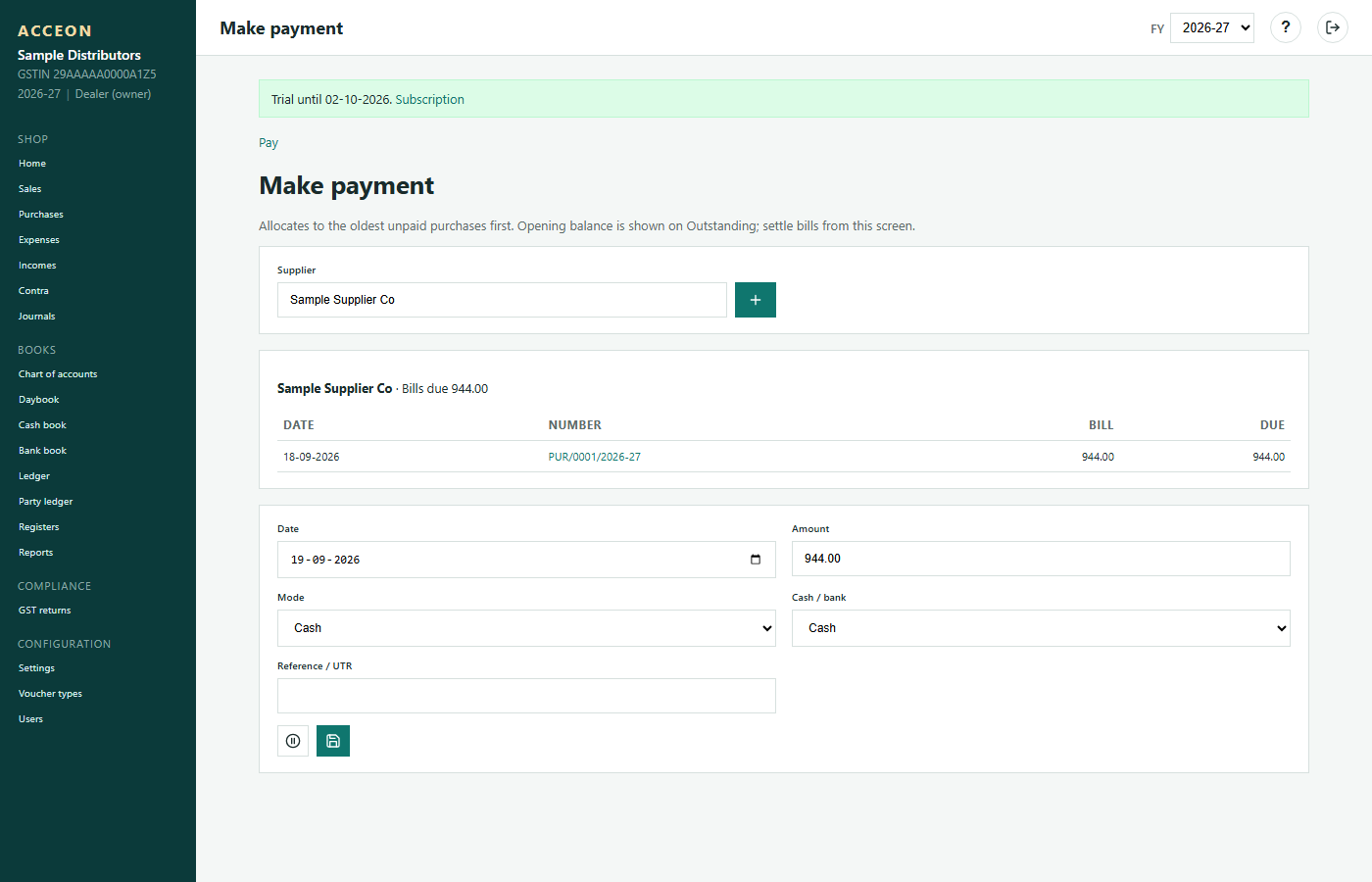This screenshot has width=1372, height=882.
Task: Open Bank book in sidebar
Action: pyautogui.click(x=42, y=451)
